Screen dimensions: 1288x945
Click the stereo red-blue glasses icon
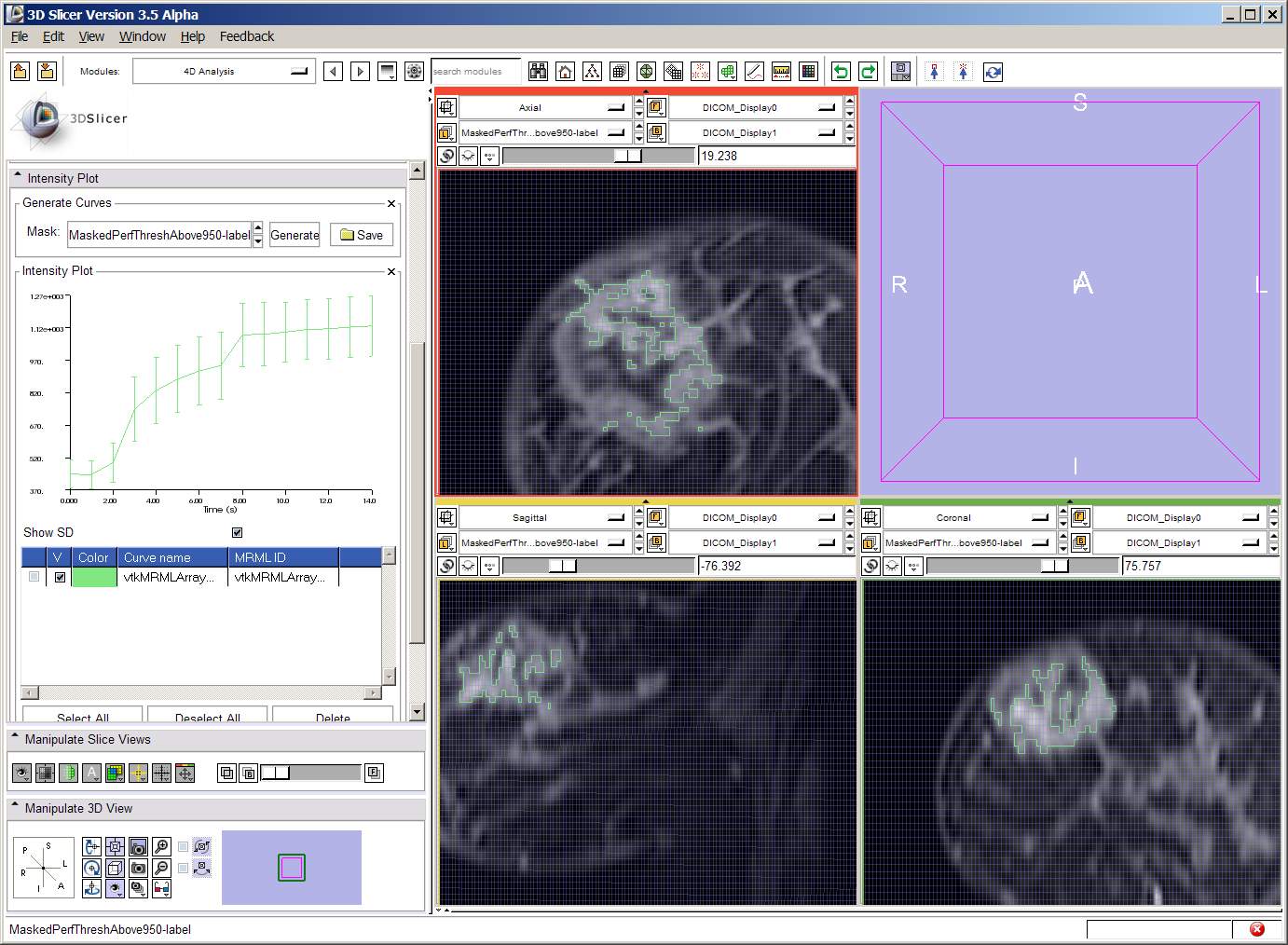tap(161, 889)
